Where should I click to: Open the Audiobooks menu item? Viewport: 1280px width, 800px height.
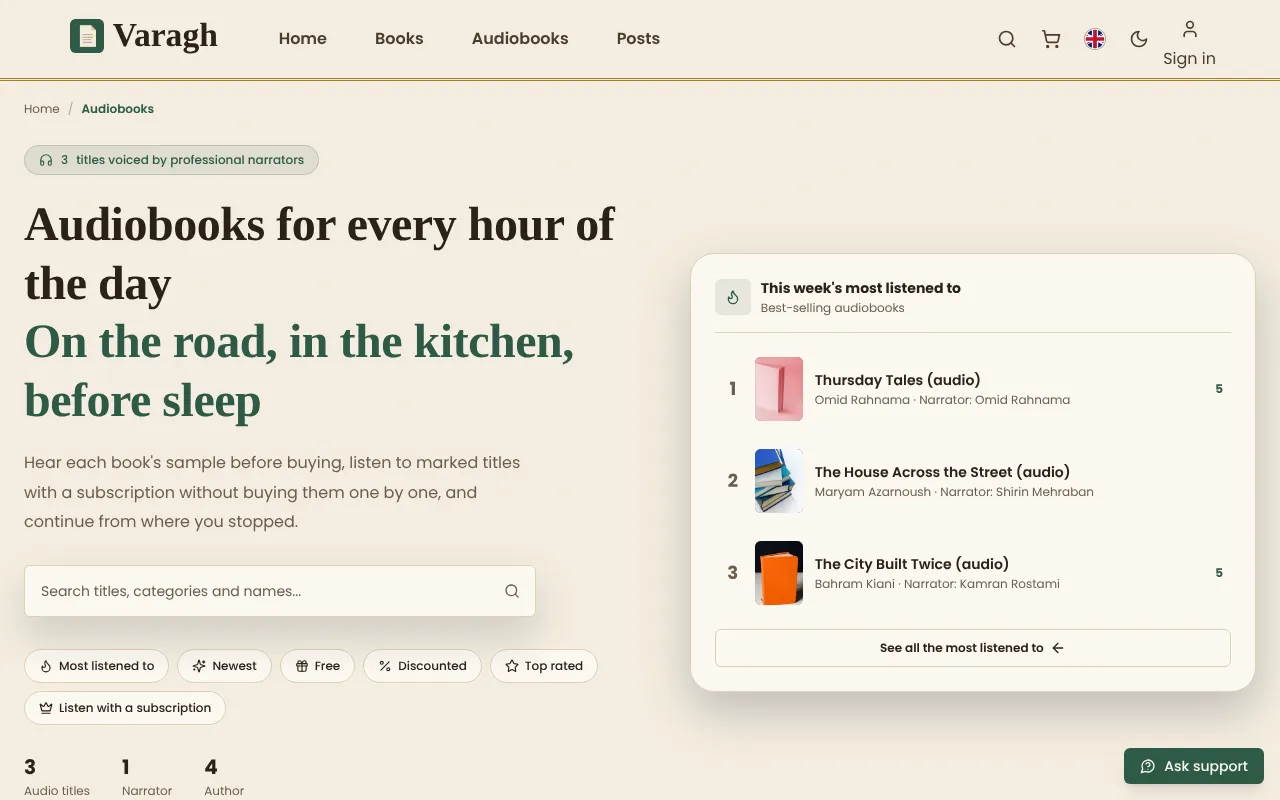[520, 39]
